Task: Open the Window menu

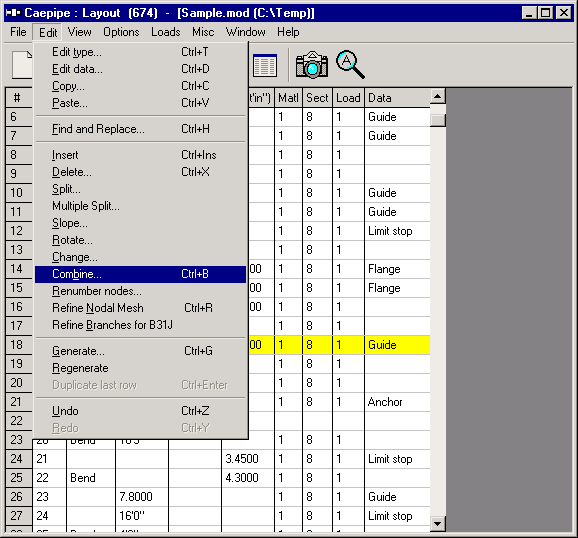Action: click(246, 32)
